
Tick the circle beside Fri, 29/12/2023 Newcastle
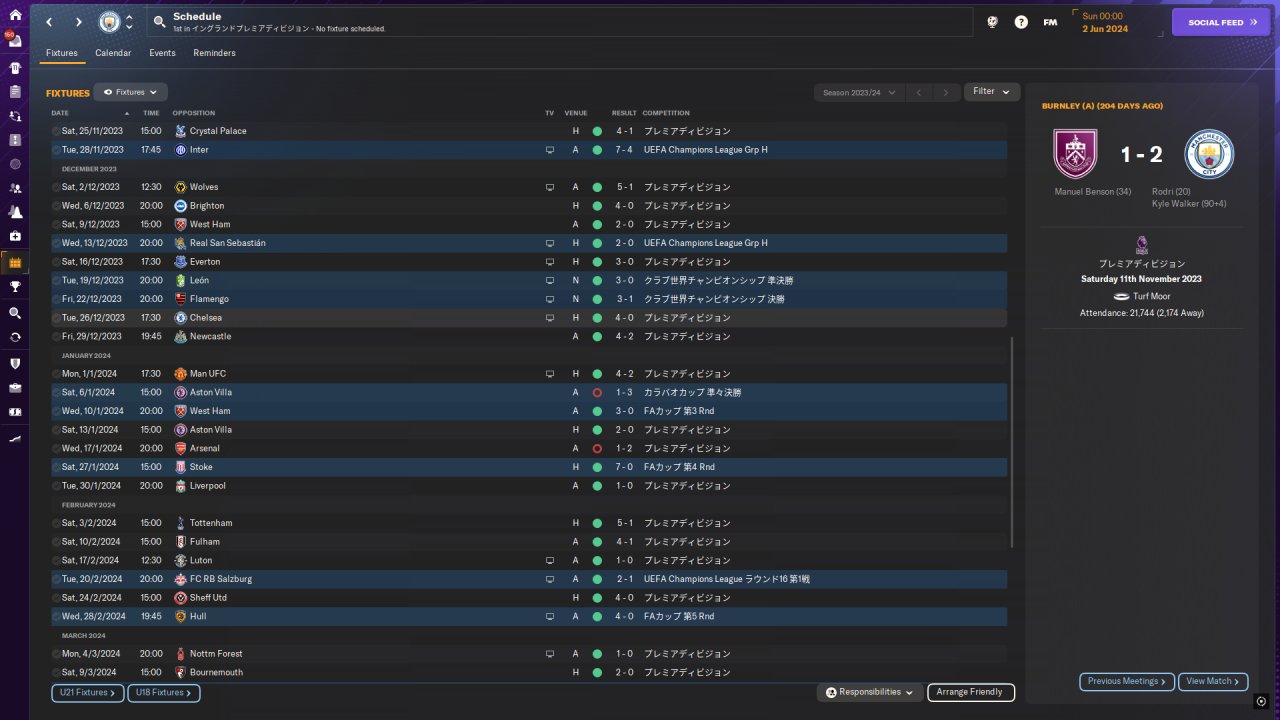pos(56,337)
